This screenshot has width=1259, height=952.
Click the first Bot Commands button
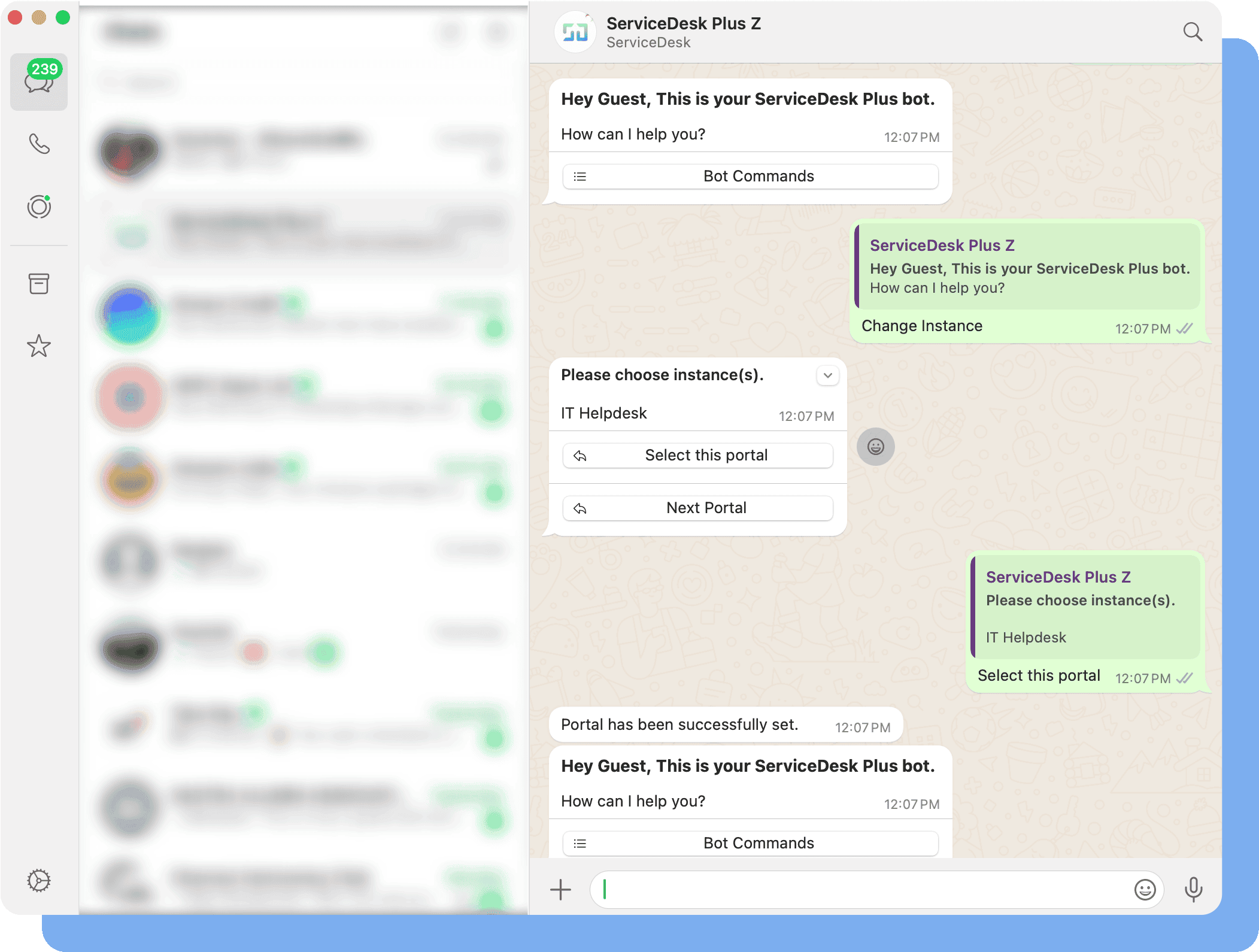(750, 176)
